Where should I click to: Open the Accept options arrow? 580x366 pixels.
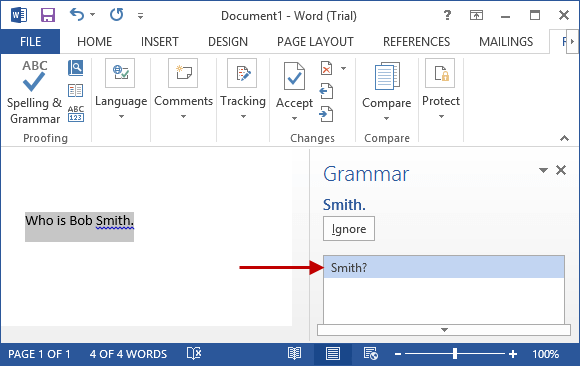[294, 118]
